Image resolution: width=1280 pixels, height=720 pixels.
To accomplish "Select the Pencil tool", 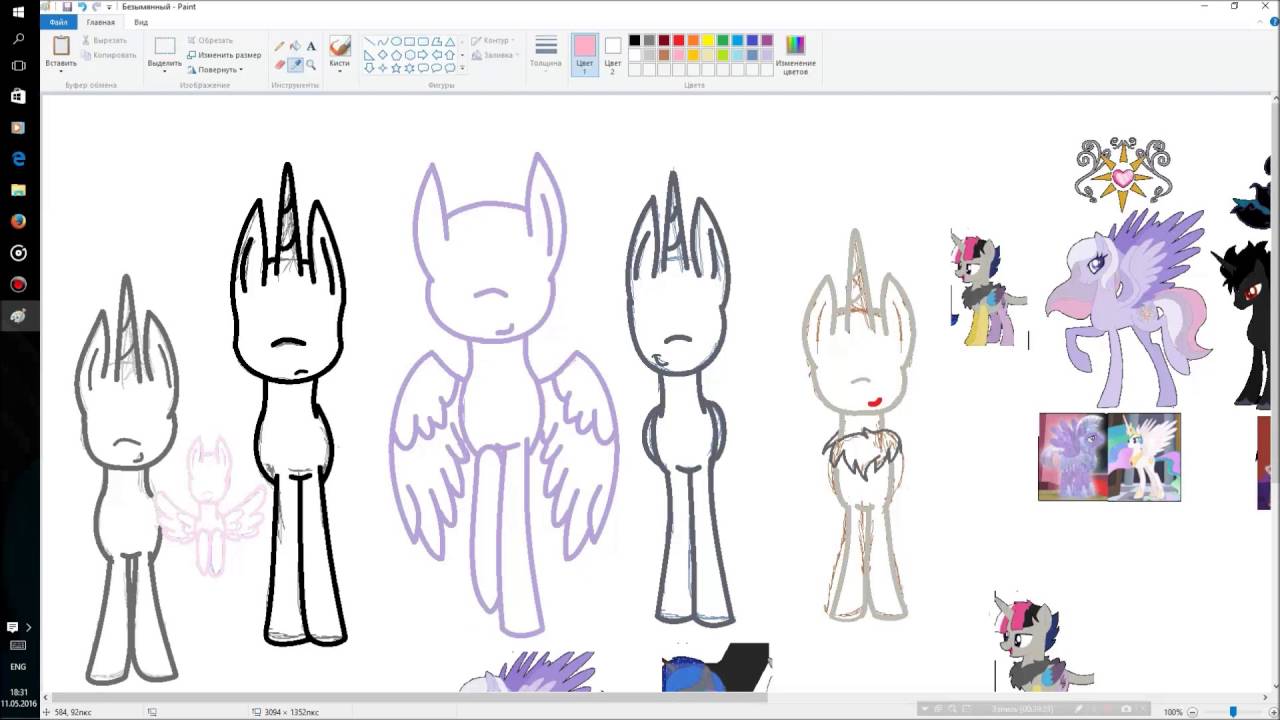I will [x=280, y=46].
